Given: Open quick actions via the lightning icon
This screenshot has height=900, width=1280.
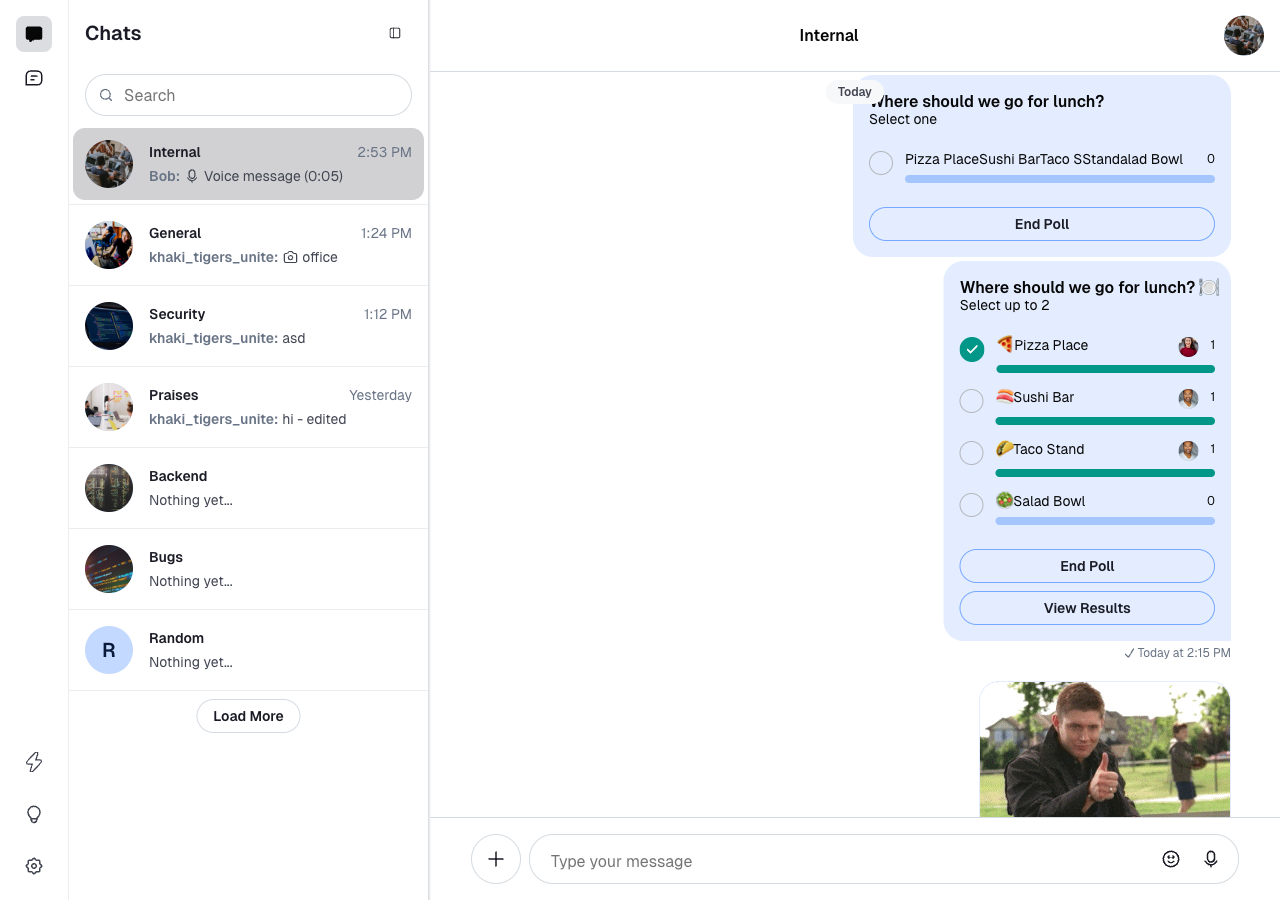Looking at the screenshot, I should pos(33,762).
